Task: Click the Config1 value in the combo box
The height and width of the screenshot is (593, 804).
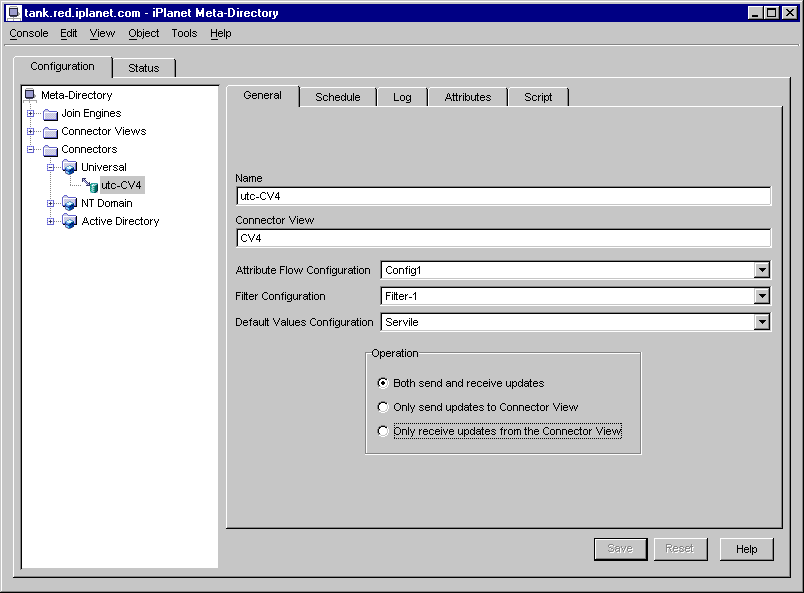Action: (x=403, y=270)
